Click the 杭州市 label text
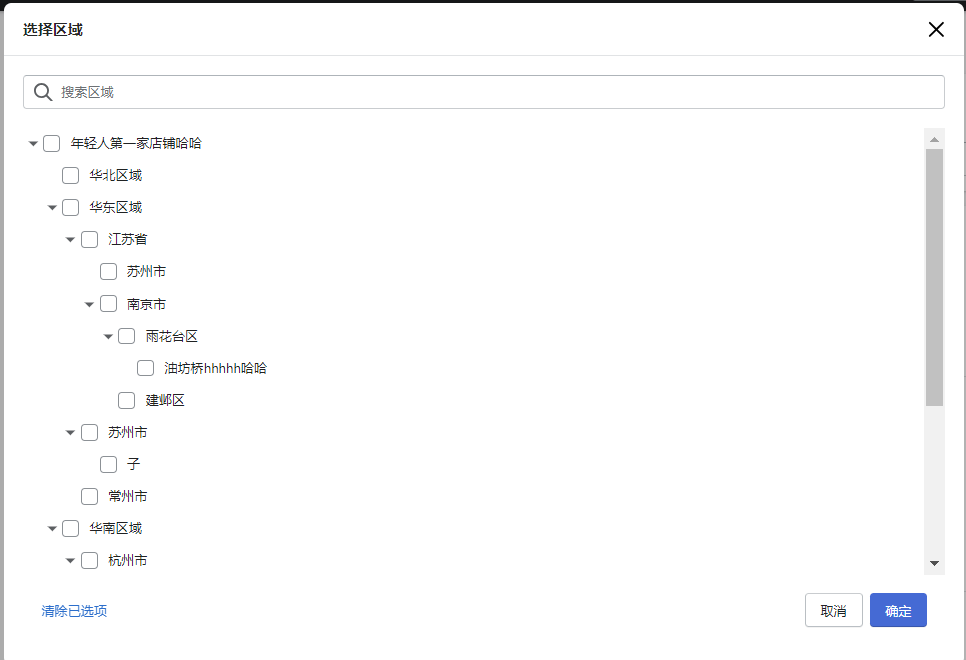 coord(128,561)
